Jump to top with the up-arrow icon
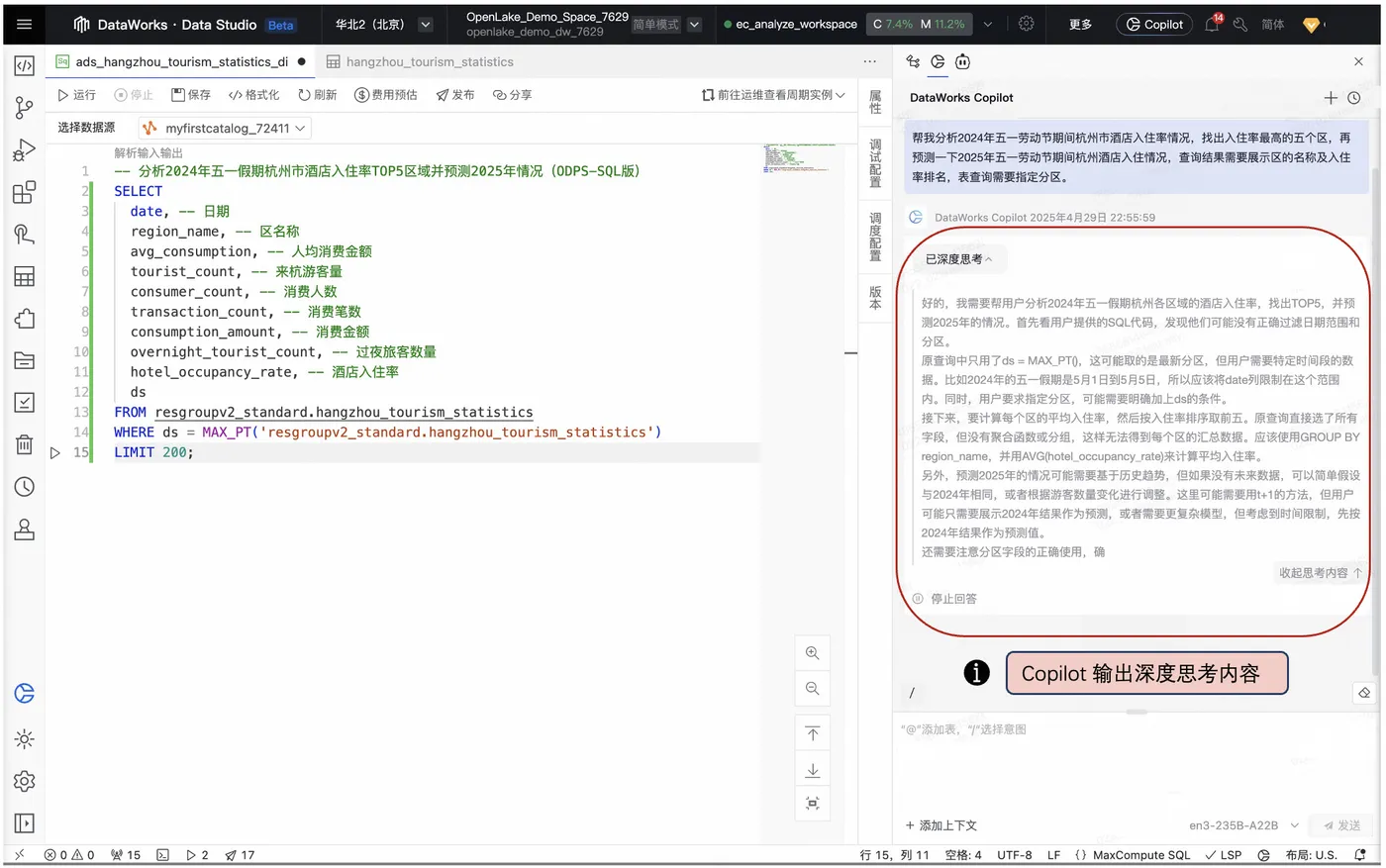Image resolution: width=1386 pixels, height=868 pixels. point(813,733)
